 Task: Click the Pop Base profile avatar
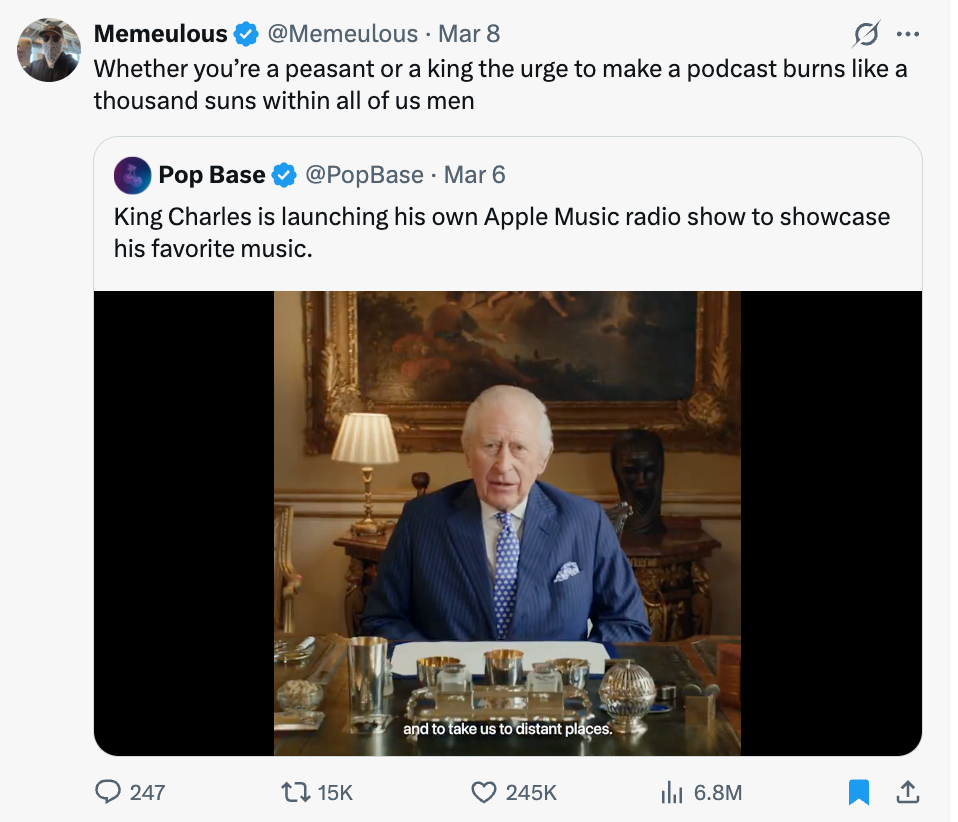[x=133, y=175]
